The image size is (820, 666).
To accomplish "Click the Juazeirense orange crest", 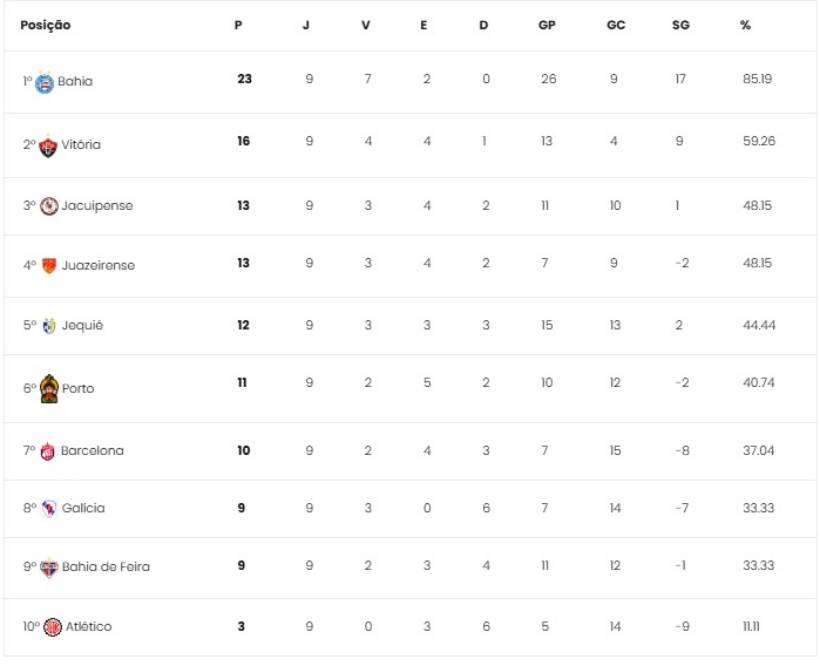I will tap(49, 266).
